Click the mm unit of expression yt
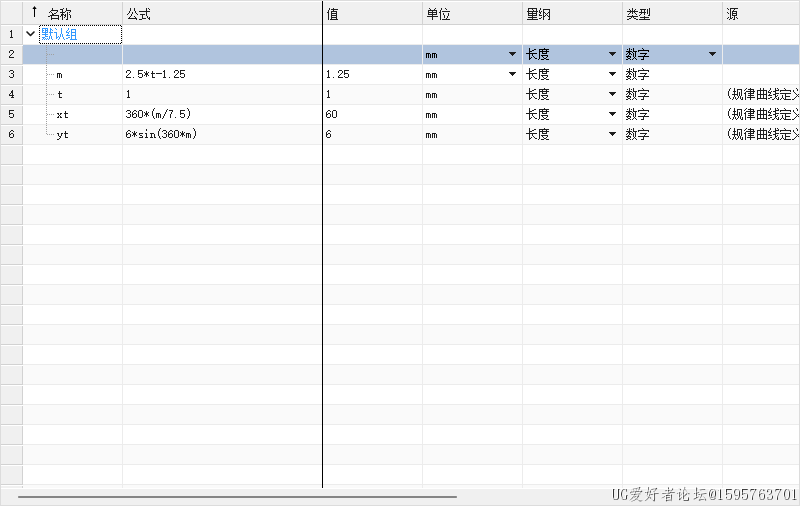 432,135
